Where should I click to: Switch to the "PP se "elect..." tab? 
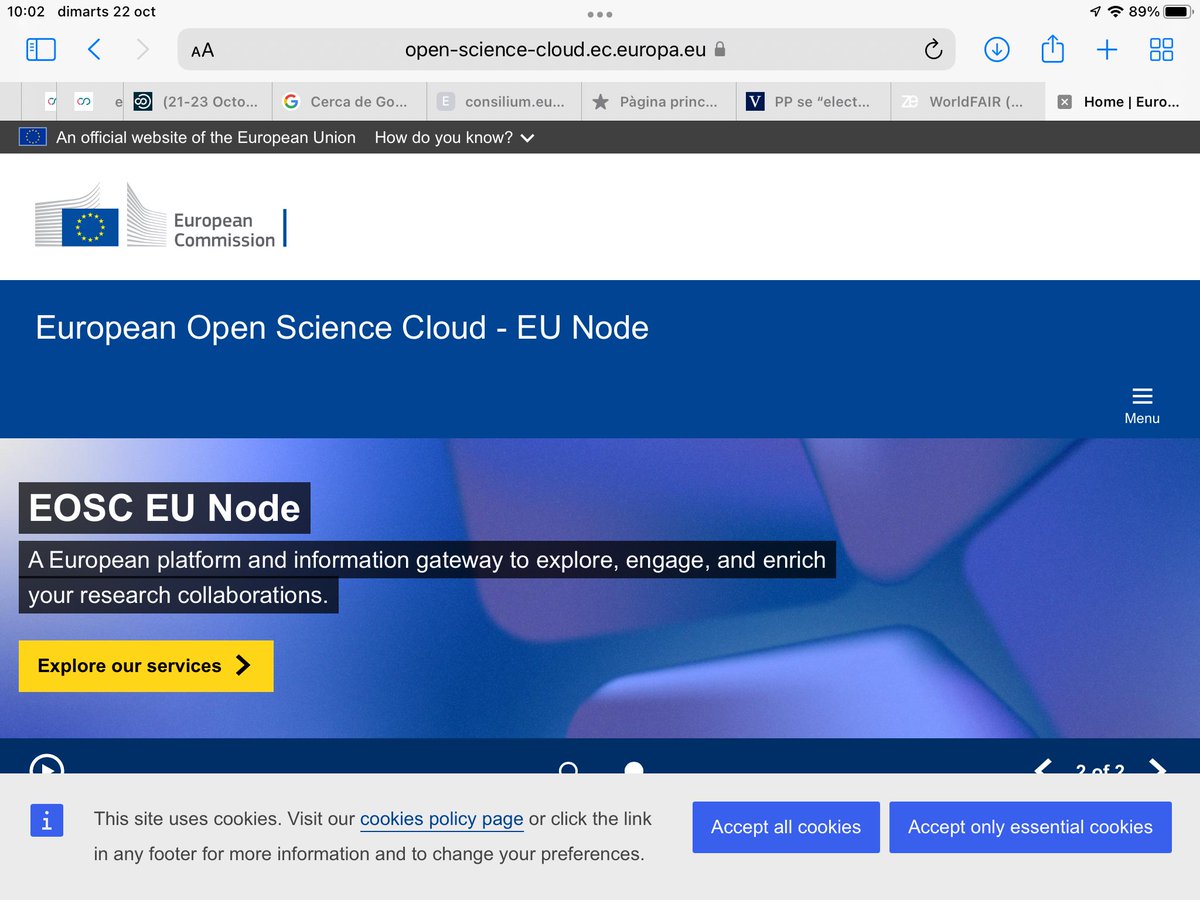(x=812, y=101)
